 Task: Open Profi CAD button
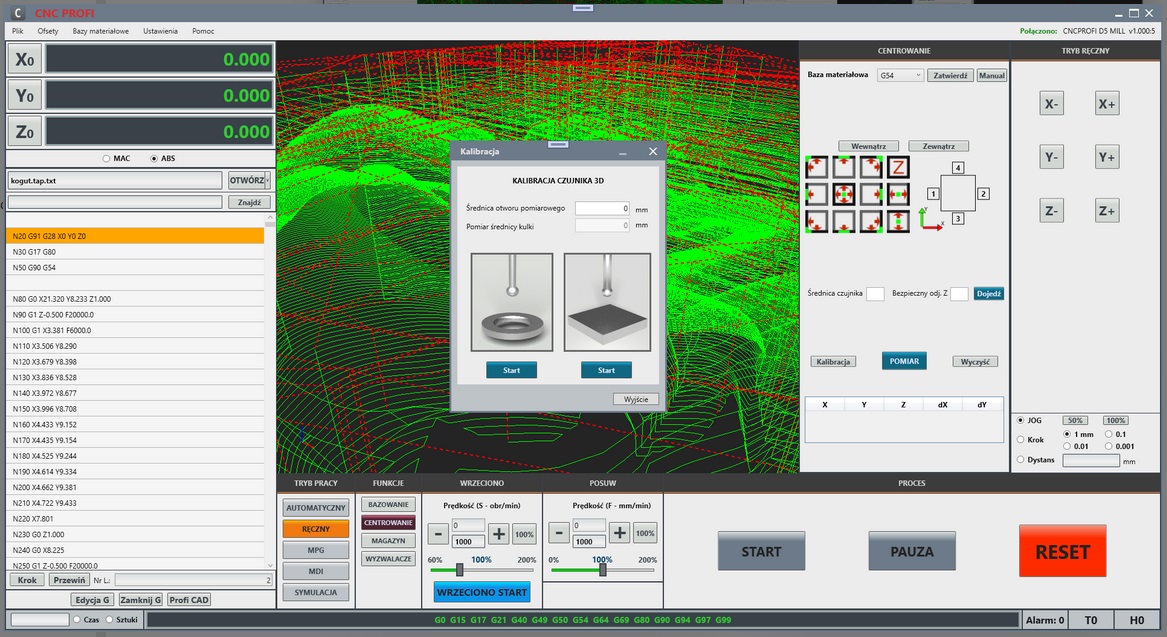point(189,600)
